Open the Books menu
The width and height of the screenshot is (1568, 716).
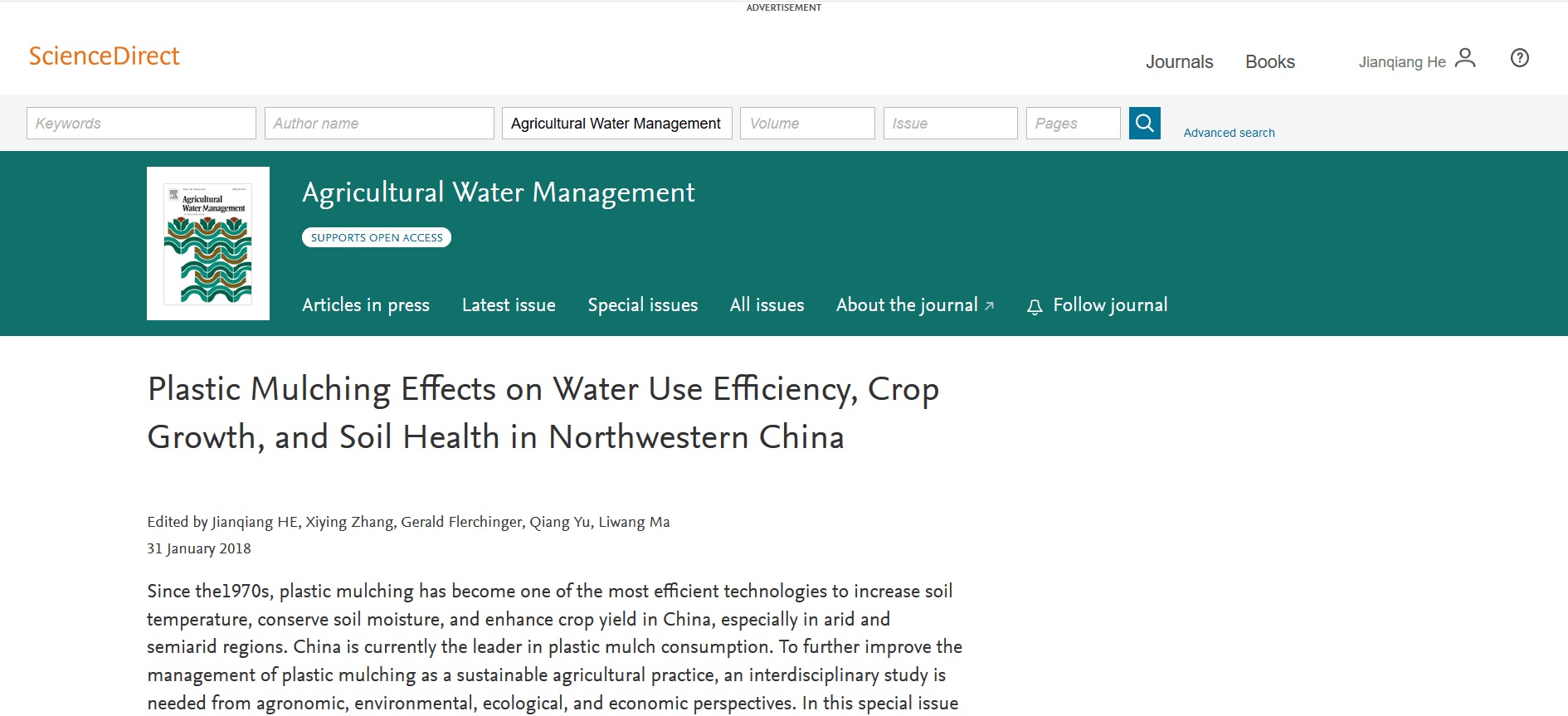click(x=1269, y=62)
